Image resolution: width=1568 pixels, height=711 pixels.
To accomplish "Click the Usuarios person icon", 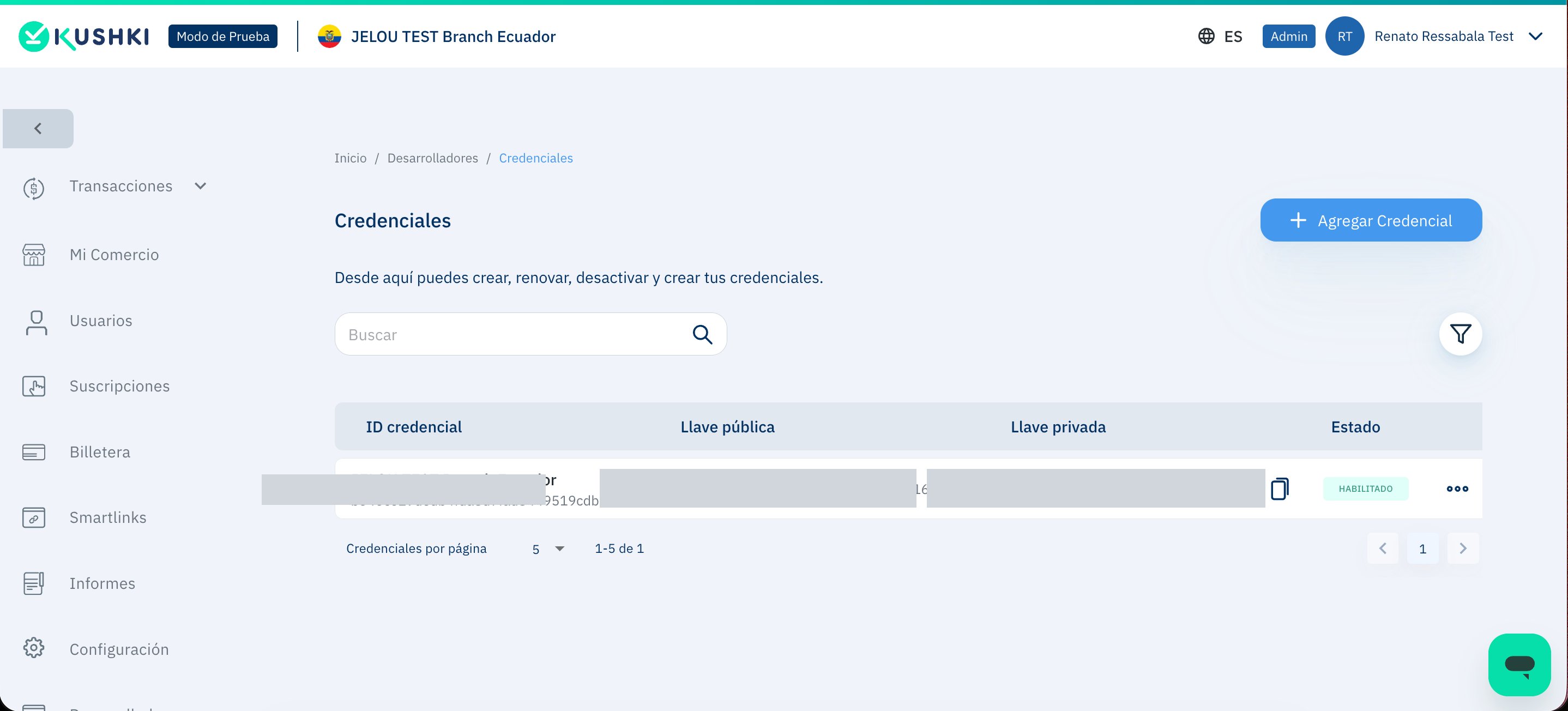I will pos(36,323).
